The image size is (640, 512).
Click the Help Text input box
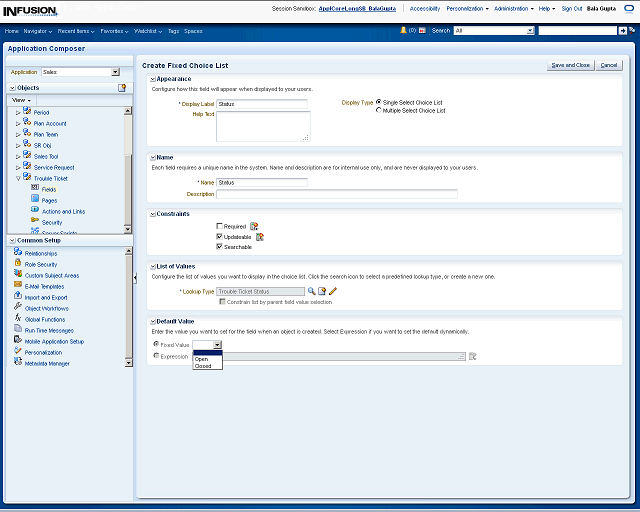tap(263, 126)
